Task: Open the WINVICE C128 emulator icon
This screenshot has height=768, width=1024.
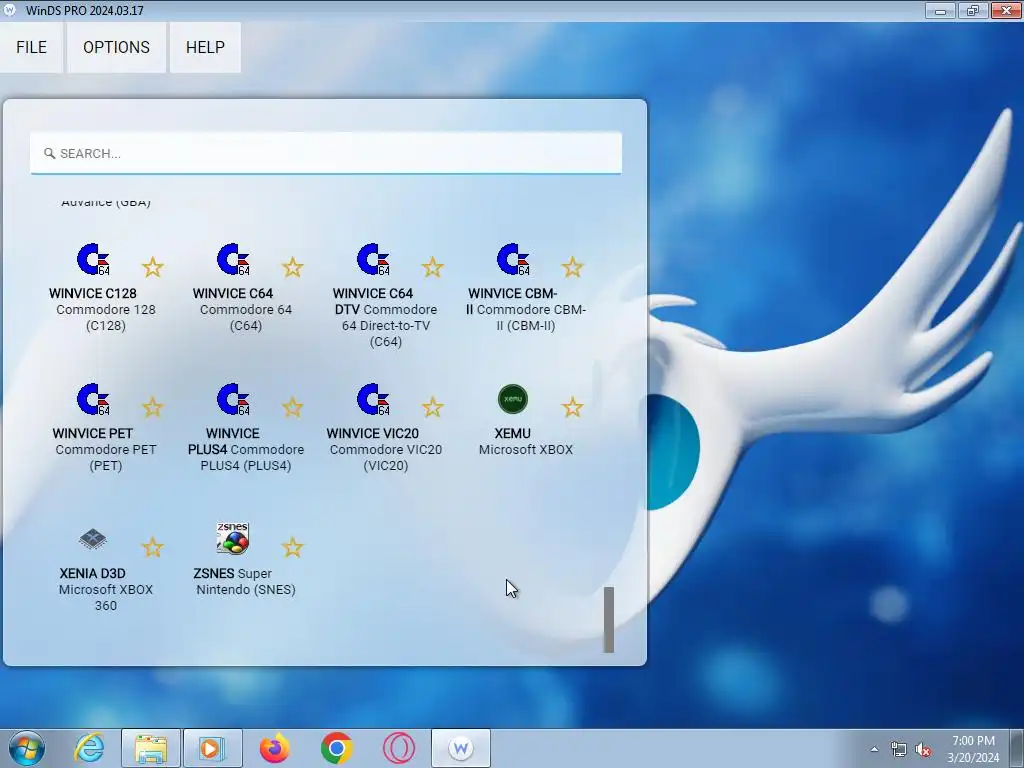Action: tap(93, 259)
